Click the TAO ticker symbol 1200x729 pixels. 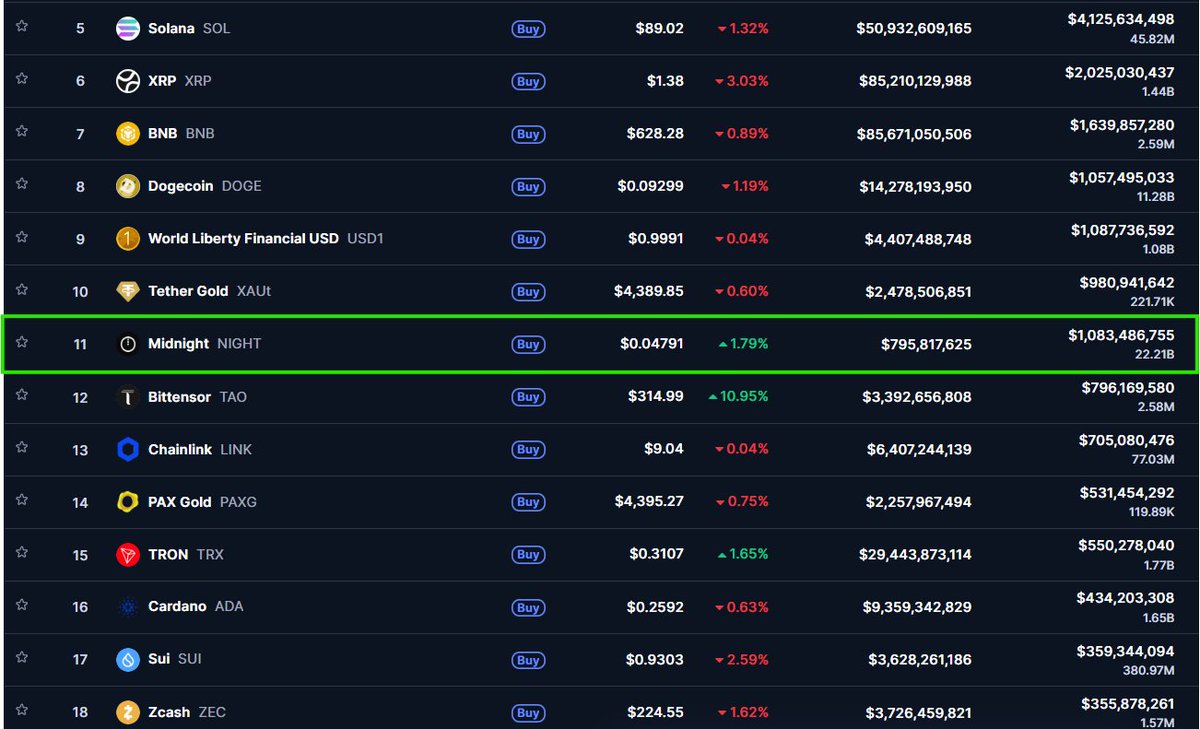(233, 397)
